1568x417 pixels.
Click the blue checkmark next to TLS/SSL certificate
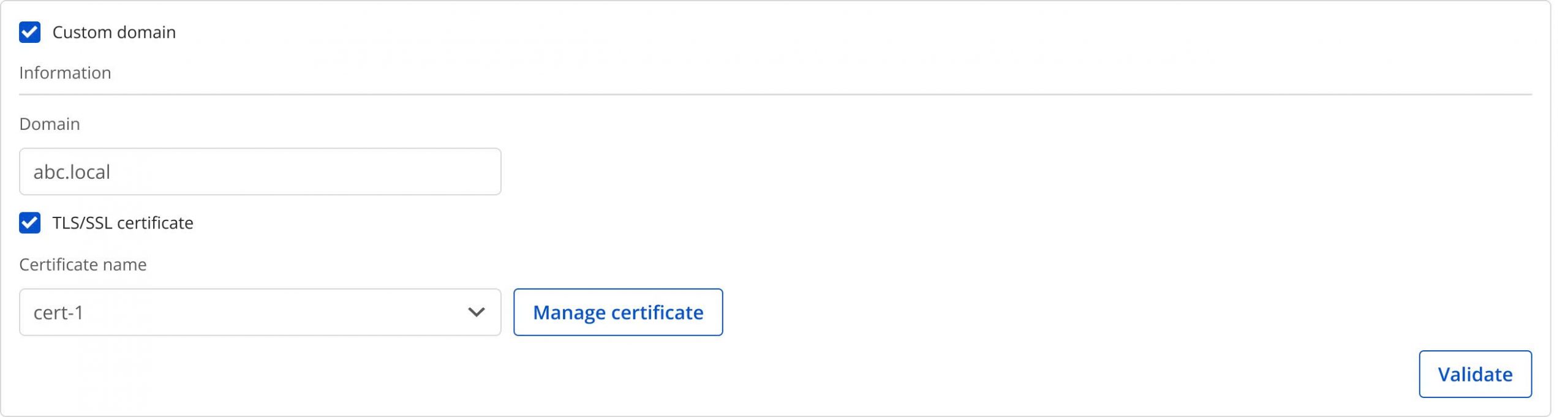click(30, 223)
